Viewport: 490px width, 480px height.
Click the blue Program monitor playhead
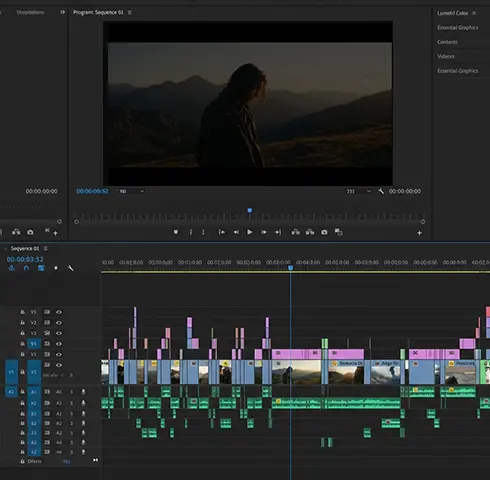click(x=250, y=210)
